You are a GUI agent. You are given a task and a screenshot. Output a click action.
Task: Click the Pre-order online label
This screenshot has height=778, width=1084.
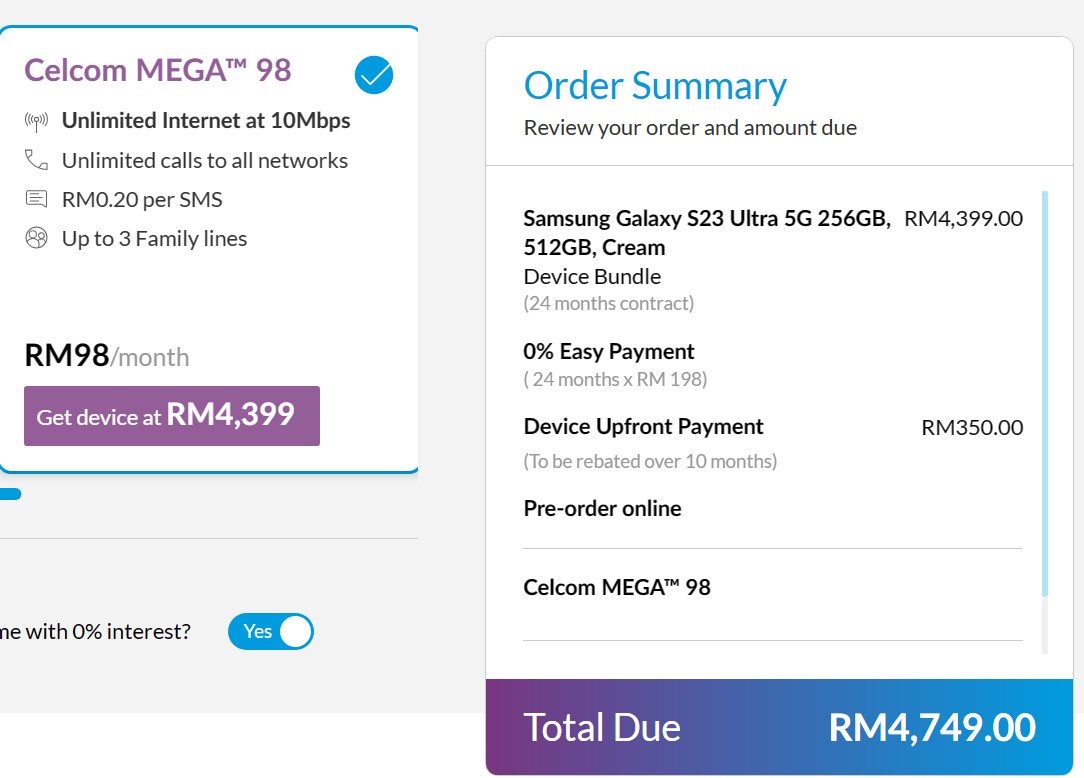(x=602, y=508)
